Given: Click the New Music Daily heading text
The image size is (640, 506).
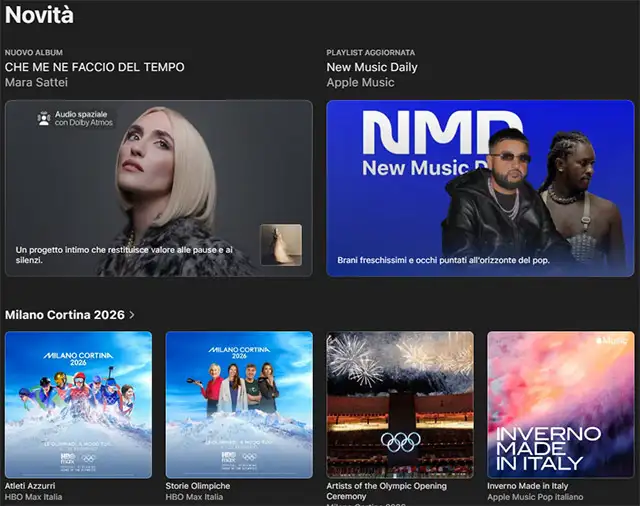Looking at the screenshot, I should pyautogui.click(x=372, y=67).
